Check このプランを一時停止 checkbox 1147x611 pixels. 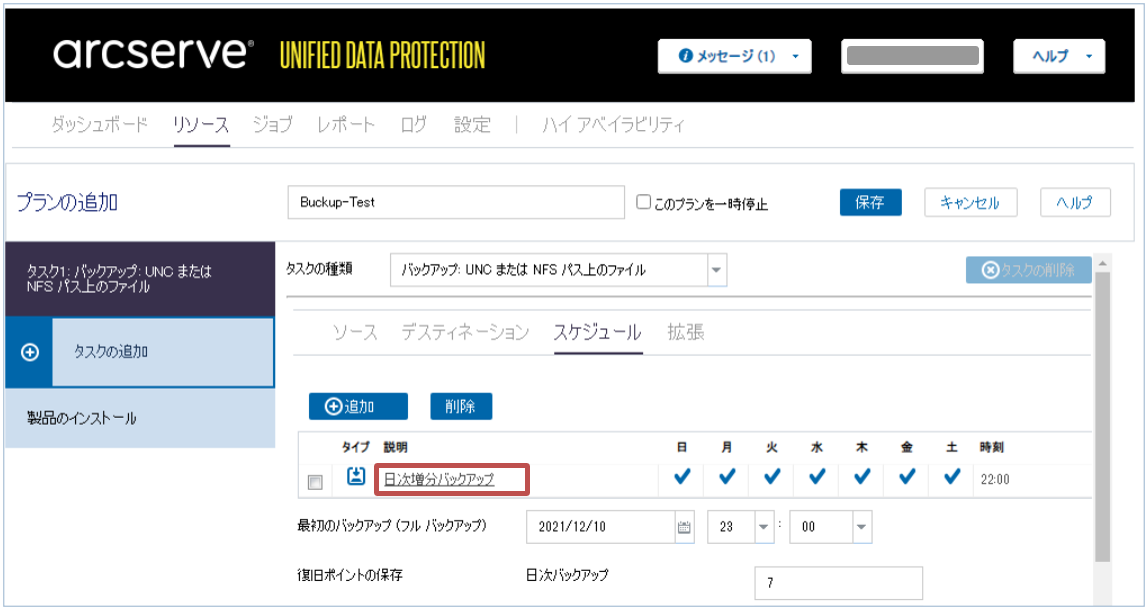[643, 202]
